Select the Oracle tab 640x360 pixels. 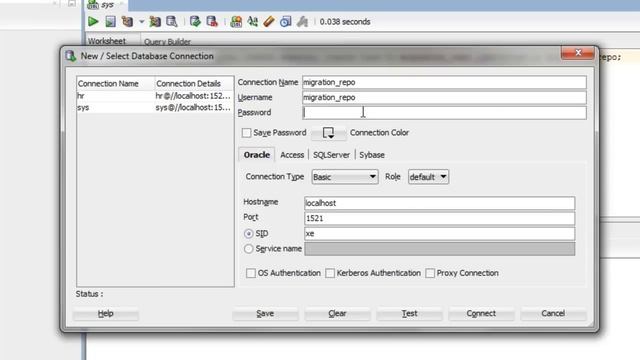tap(257, 155)
